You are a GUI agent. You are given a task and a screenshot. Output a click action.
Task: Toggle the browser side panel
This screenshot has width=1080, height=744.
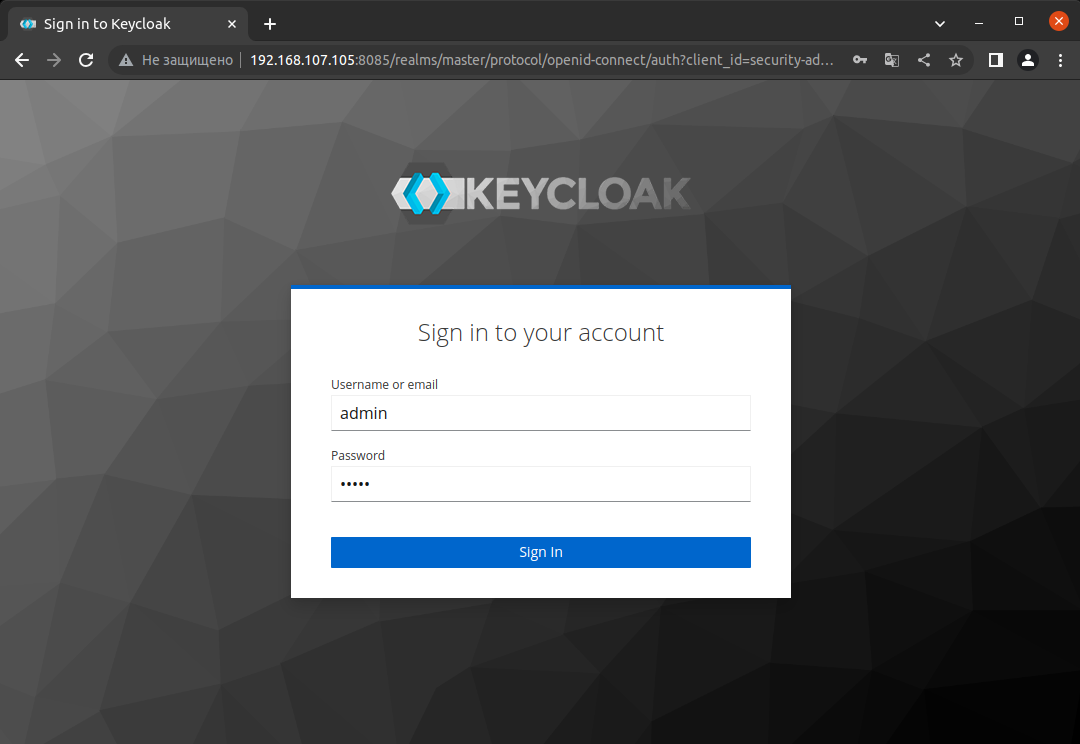click(995, 60)
